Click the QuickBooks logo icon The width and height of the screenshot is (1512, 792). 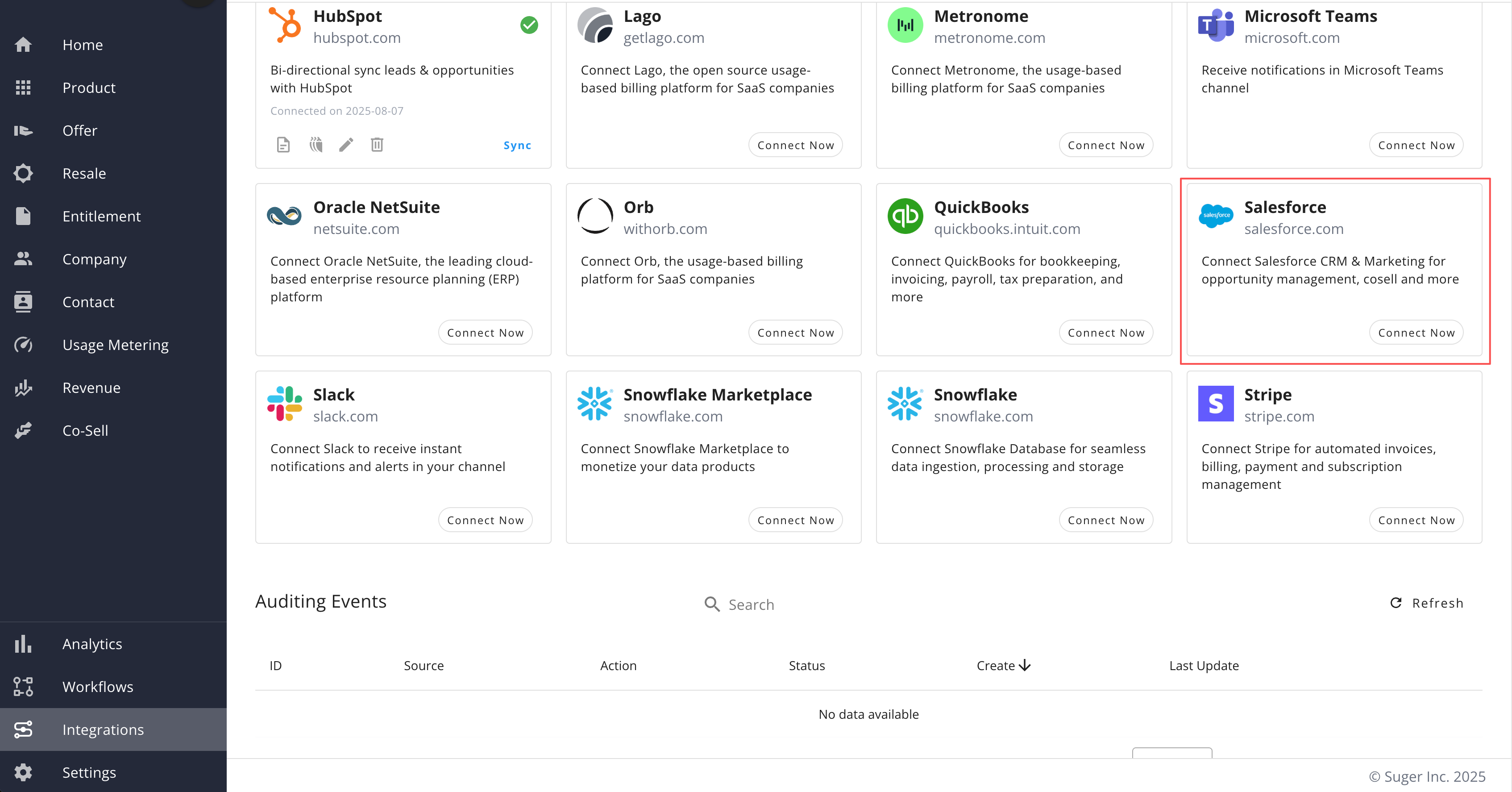pyautogui.click(x=905, y=216)
